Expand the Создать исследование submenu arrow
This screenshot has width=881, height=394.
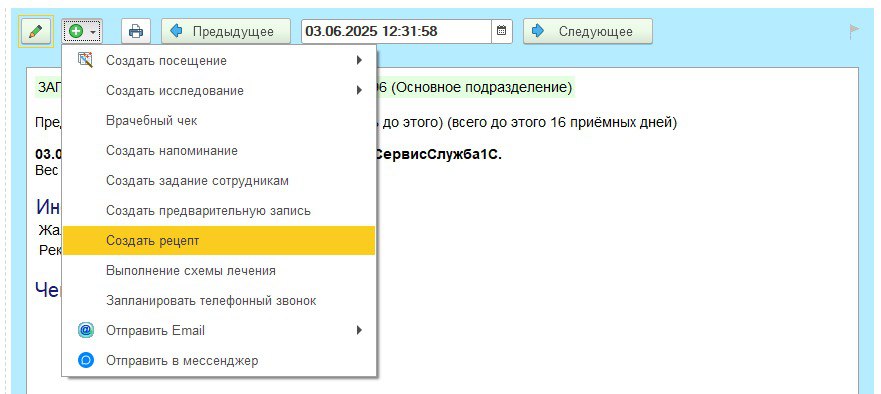click(x=359, y=90)
